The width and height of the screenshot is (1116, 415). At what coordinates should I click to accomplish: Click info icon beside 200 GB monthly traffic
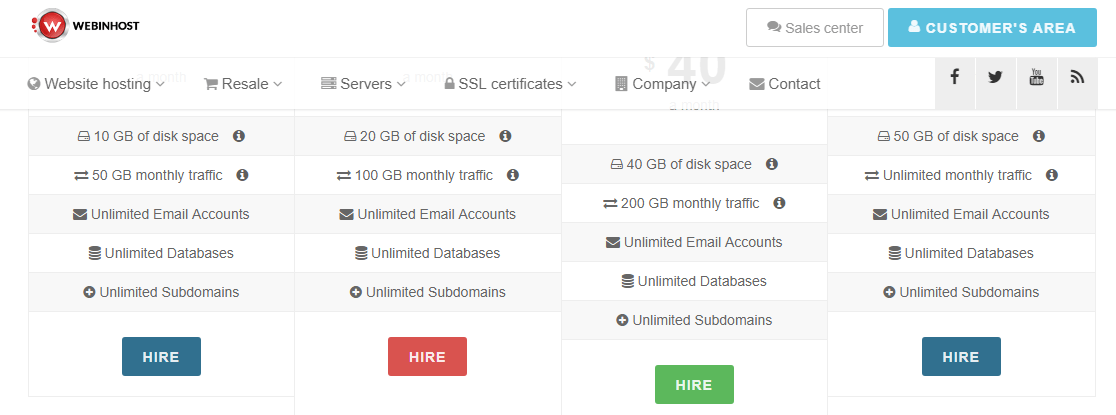pos(779,204)
